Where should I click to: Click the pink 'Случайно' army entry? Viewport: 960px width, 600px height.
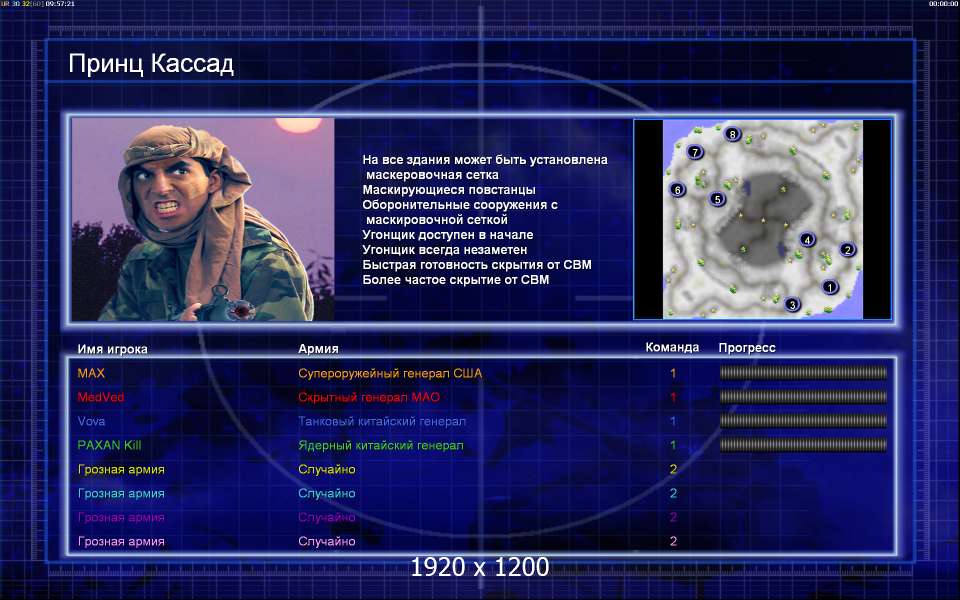click(327, 541)
